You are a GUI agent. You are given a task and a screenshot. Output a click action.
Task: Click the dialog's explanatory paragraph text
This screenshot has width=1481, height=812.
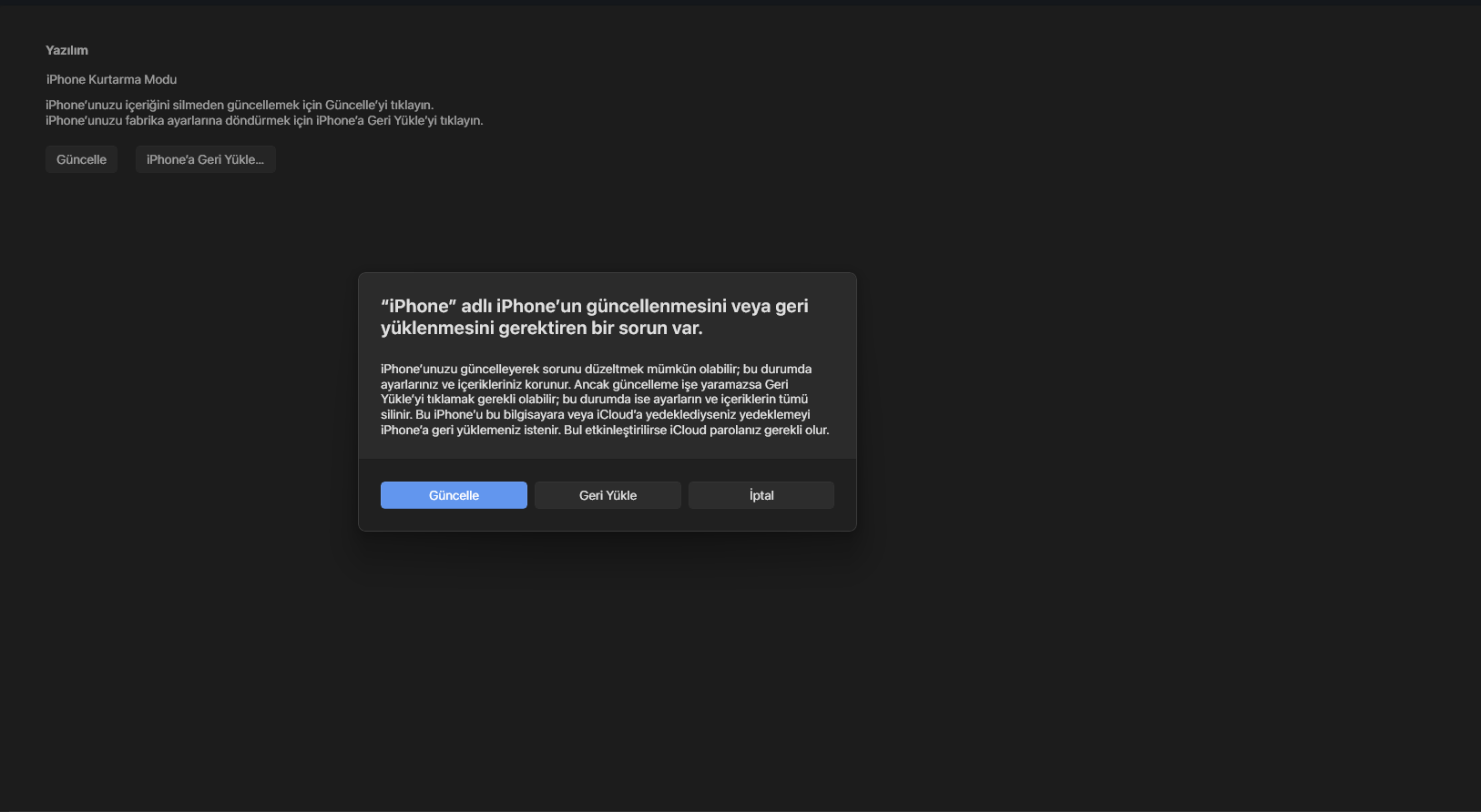605,400
